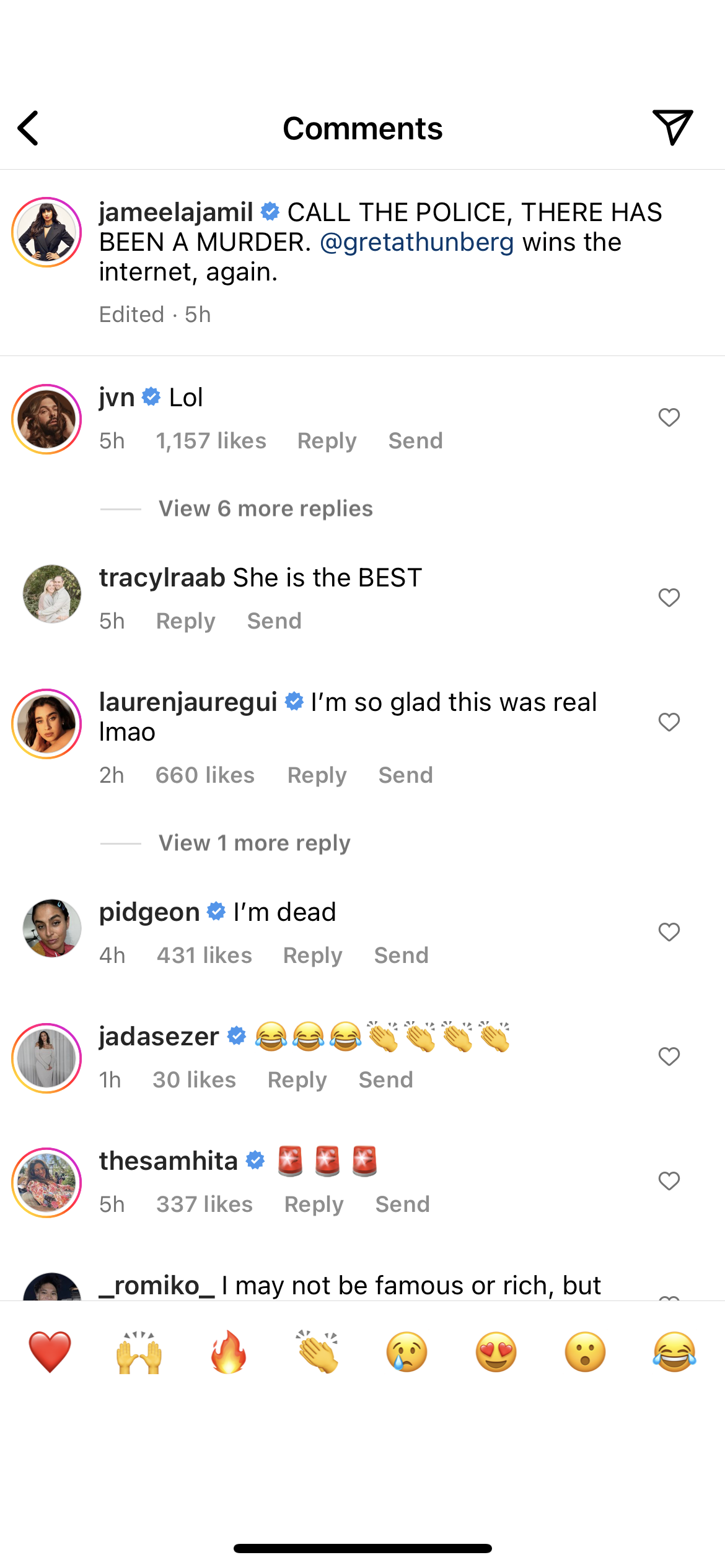
Task: Reply to laurenjauregui's comment
Action: pos(317,775)
